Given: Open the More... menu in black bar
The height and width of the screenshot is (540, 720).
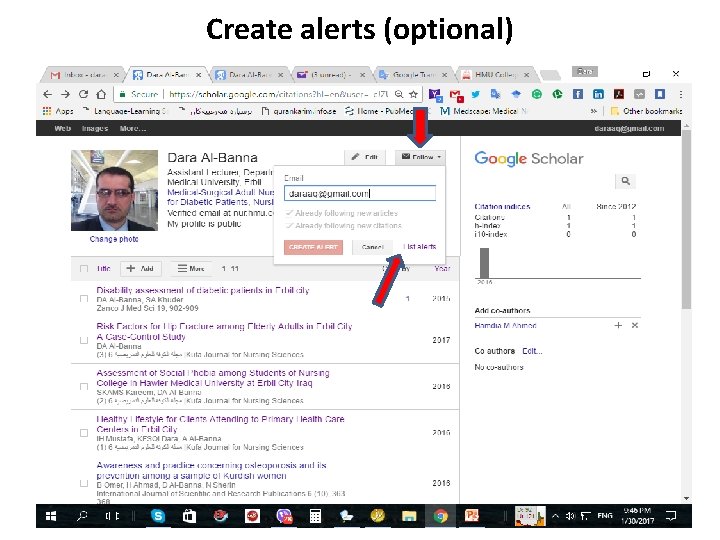Looking at the screenshot, I should click(x=133, y=129).
